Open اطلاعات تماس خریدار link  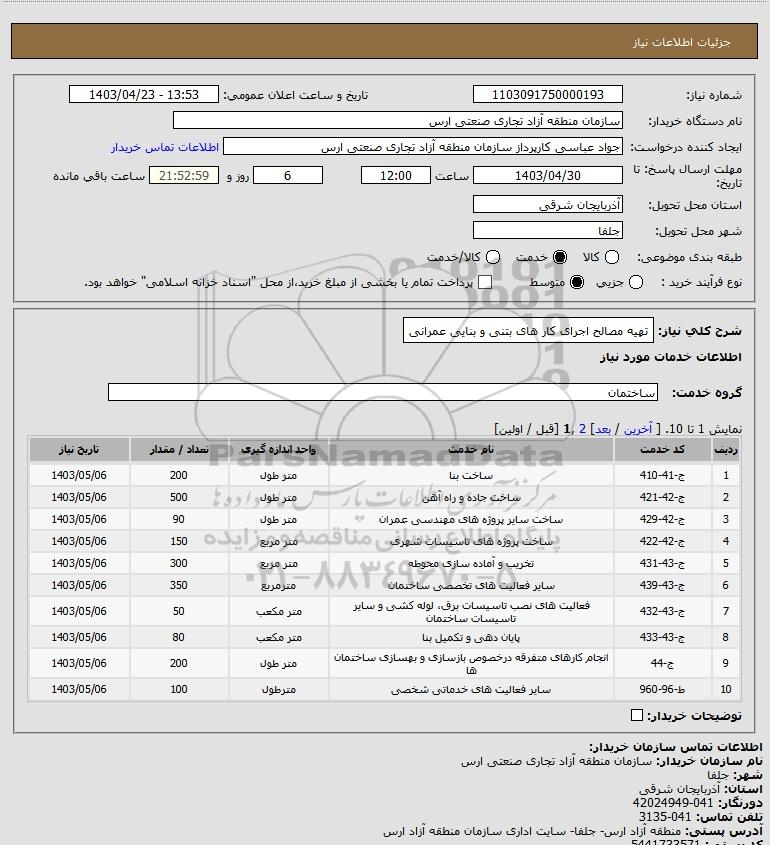165,147
